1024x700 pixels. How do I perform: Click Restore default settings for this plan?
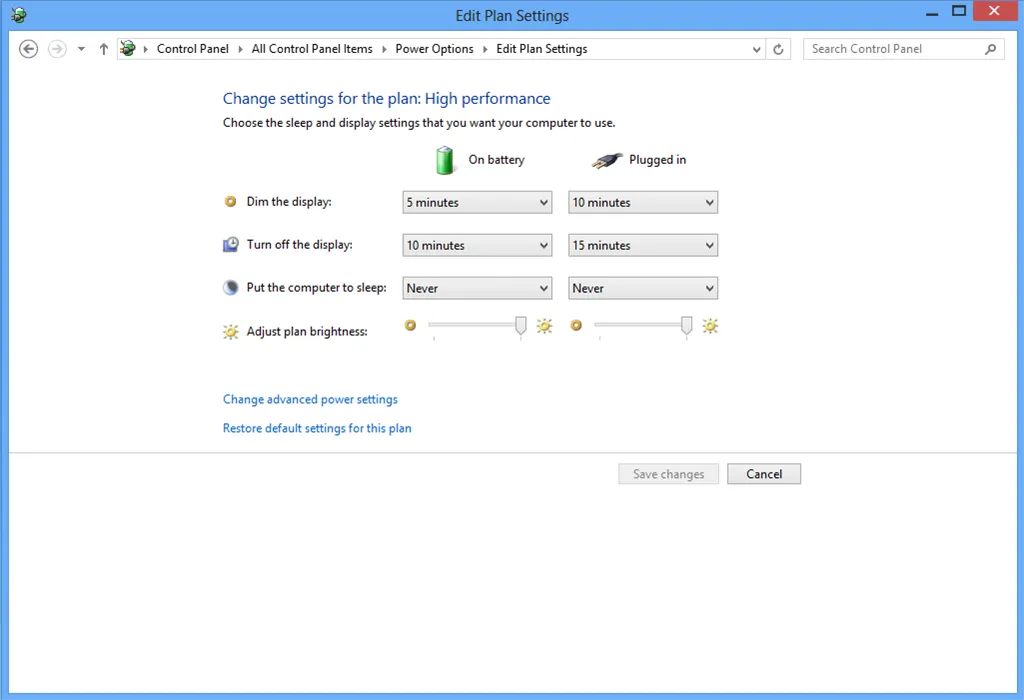point(317,428)
